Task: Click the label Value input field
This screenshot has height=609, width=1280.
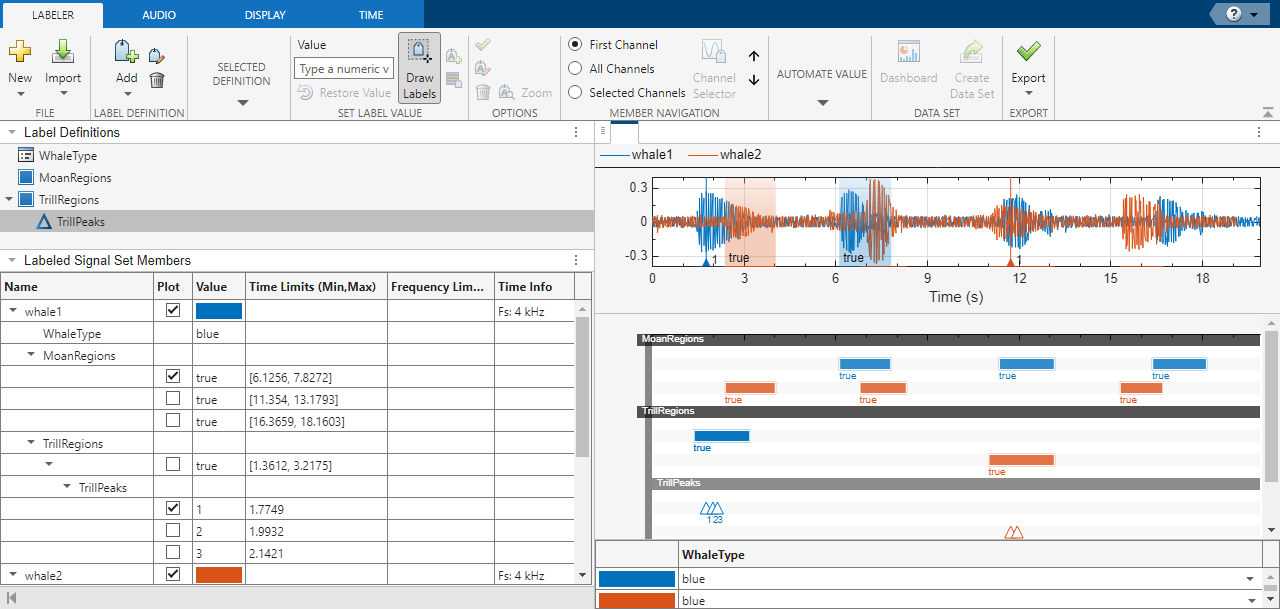Action: 344,69
